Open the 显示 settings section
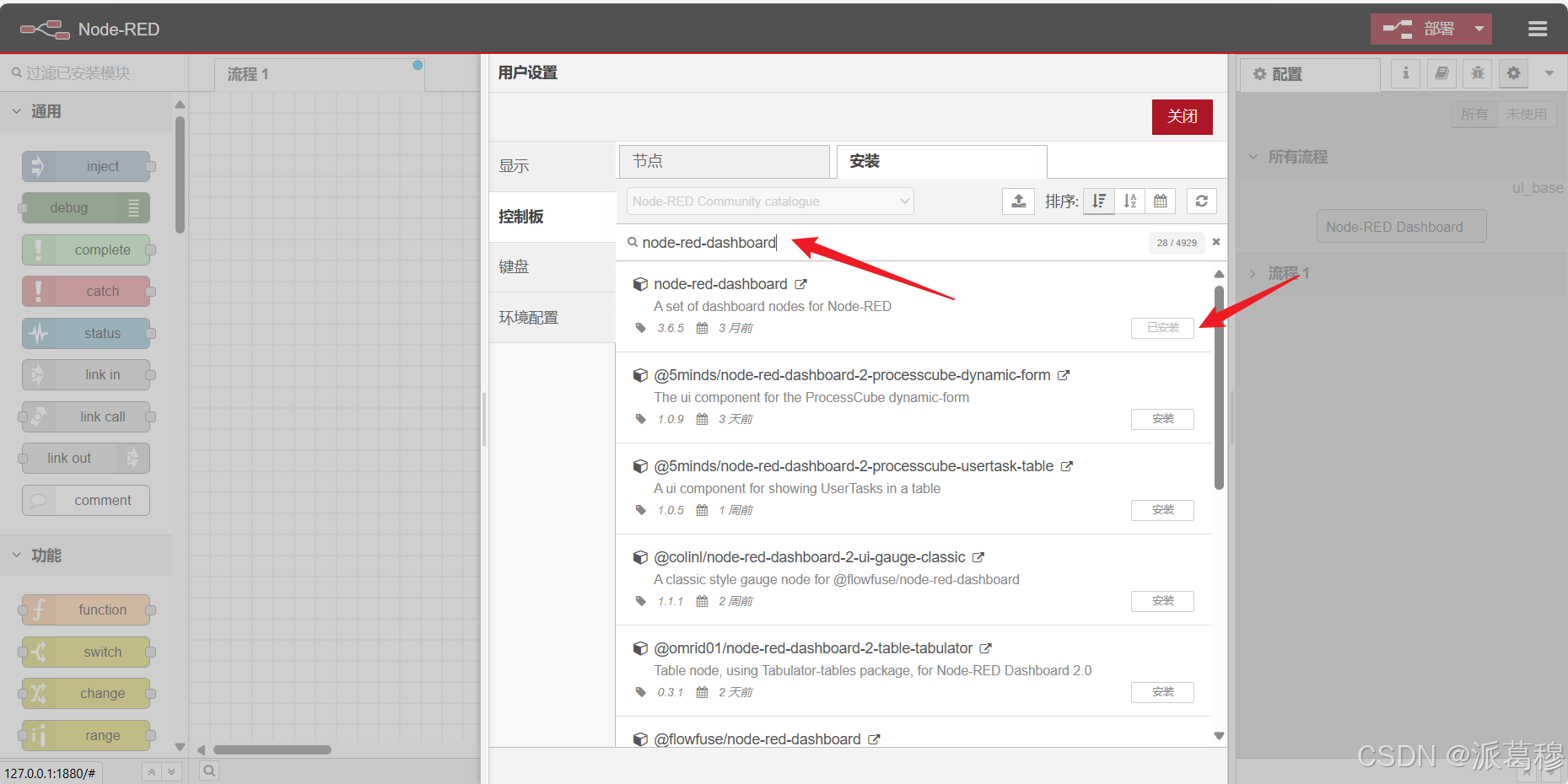Image resolution: width=1568 pixels, height=784 pixels. pos(552,166)
